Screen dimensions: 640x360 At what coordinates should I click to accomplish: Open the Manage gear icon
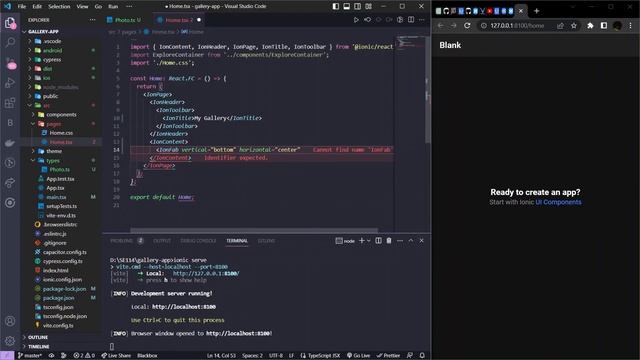click(x=10, y=341)
